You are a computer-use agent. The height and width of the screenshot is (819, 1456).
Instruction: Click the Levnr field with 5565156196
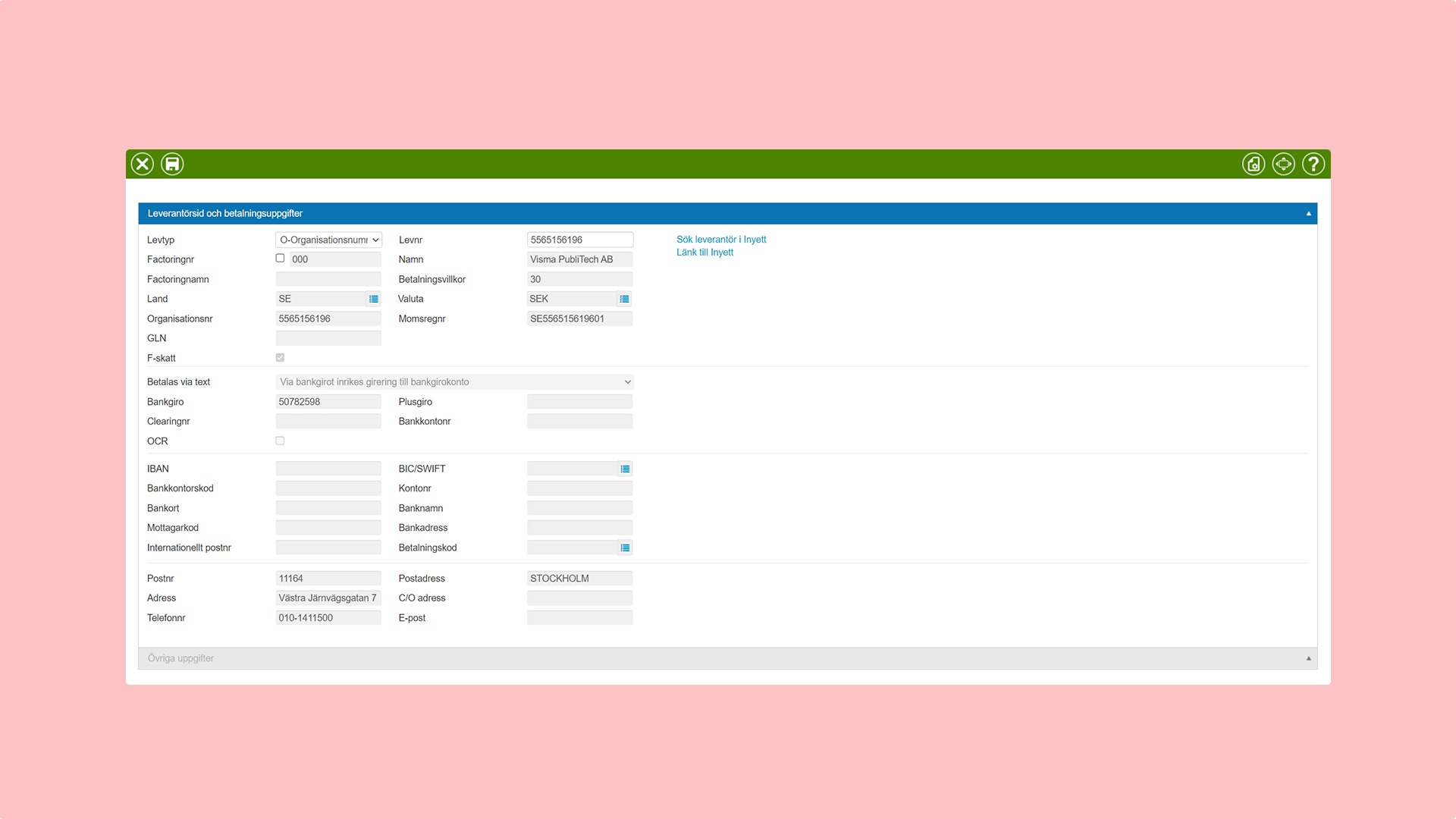coord(580,240)
